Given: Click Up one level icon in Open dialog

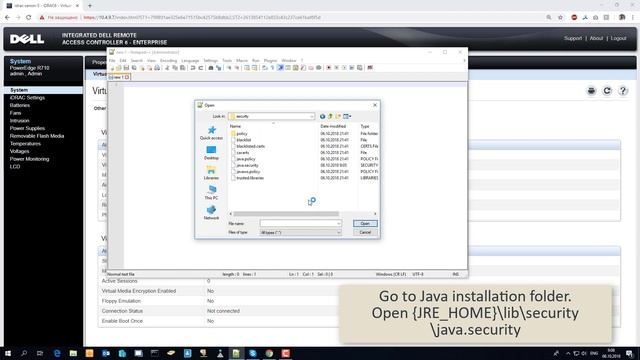Looking at the screenshot, I should (330, 116).
